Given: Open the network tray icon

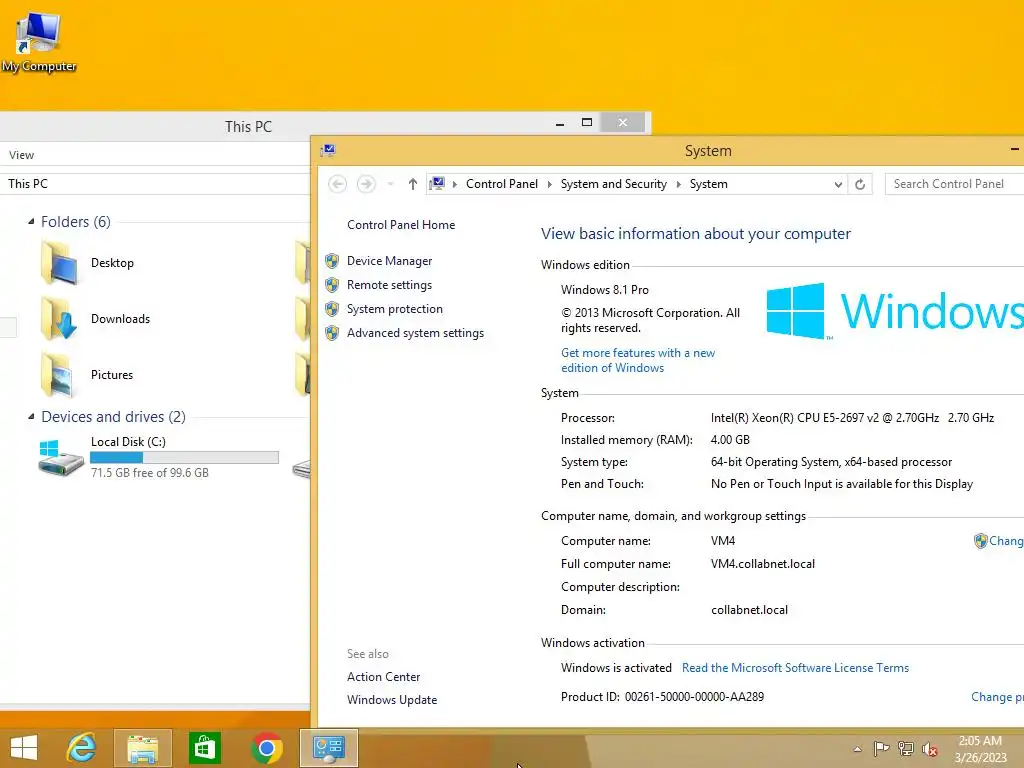Looking at the screenshot, I should point(906,748).
